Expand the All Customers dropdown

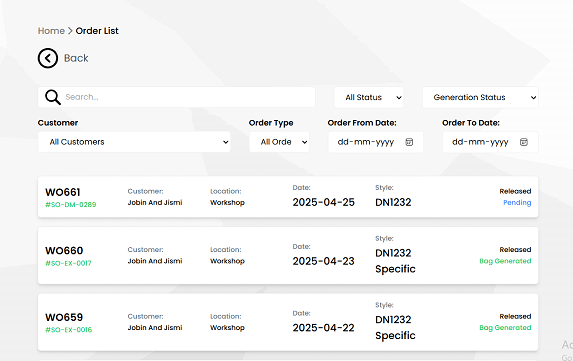click(134, 142)
